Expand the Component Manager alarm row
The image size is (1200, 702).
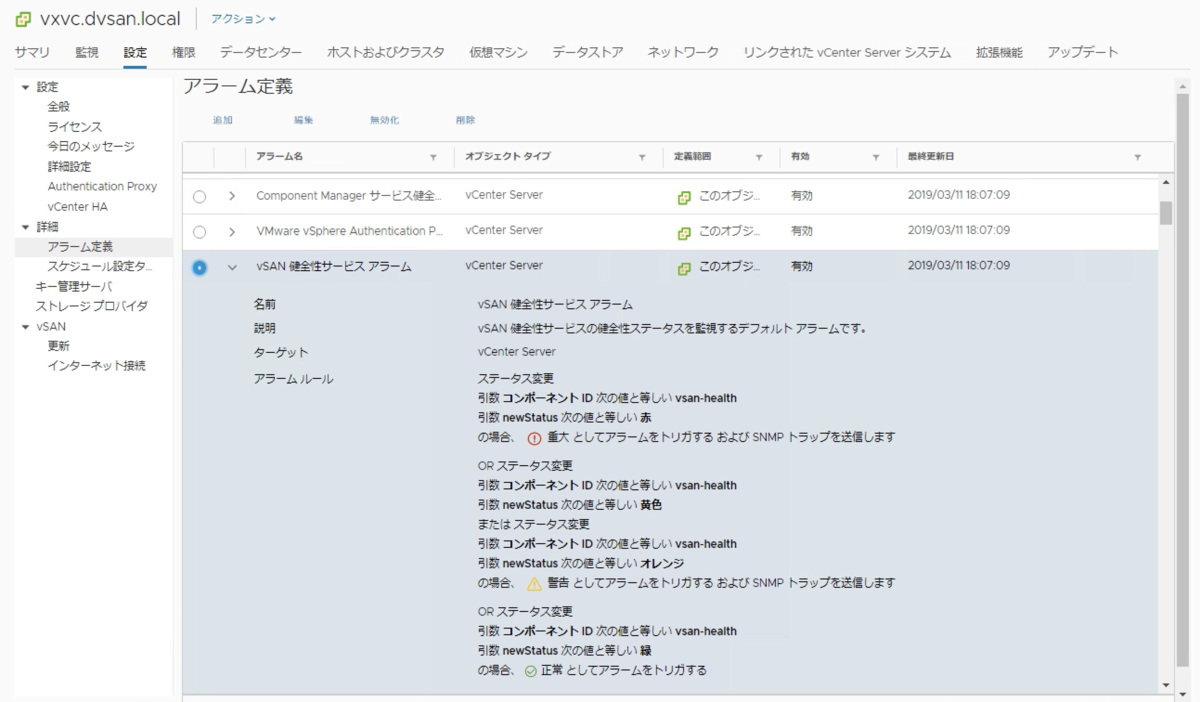point(232,196)
